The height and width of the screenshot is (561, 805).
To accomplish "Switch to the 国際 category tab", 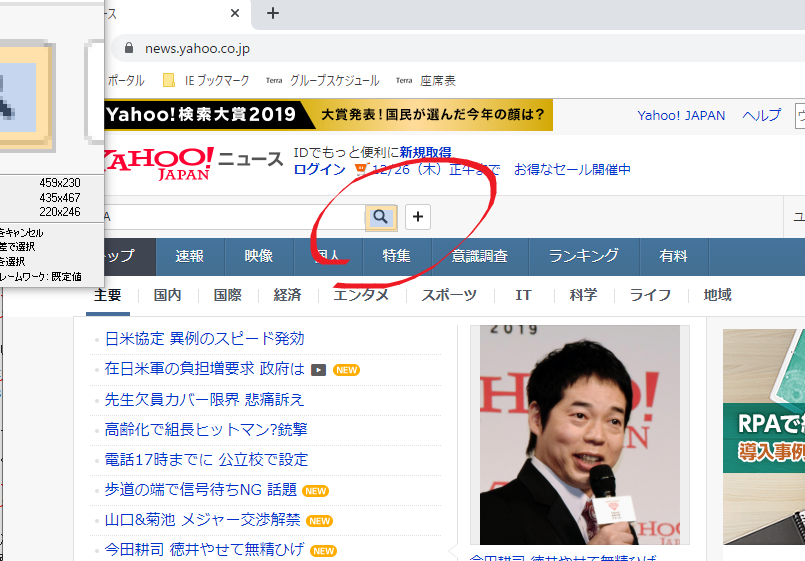I will (227, 295).
